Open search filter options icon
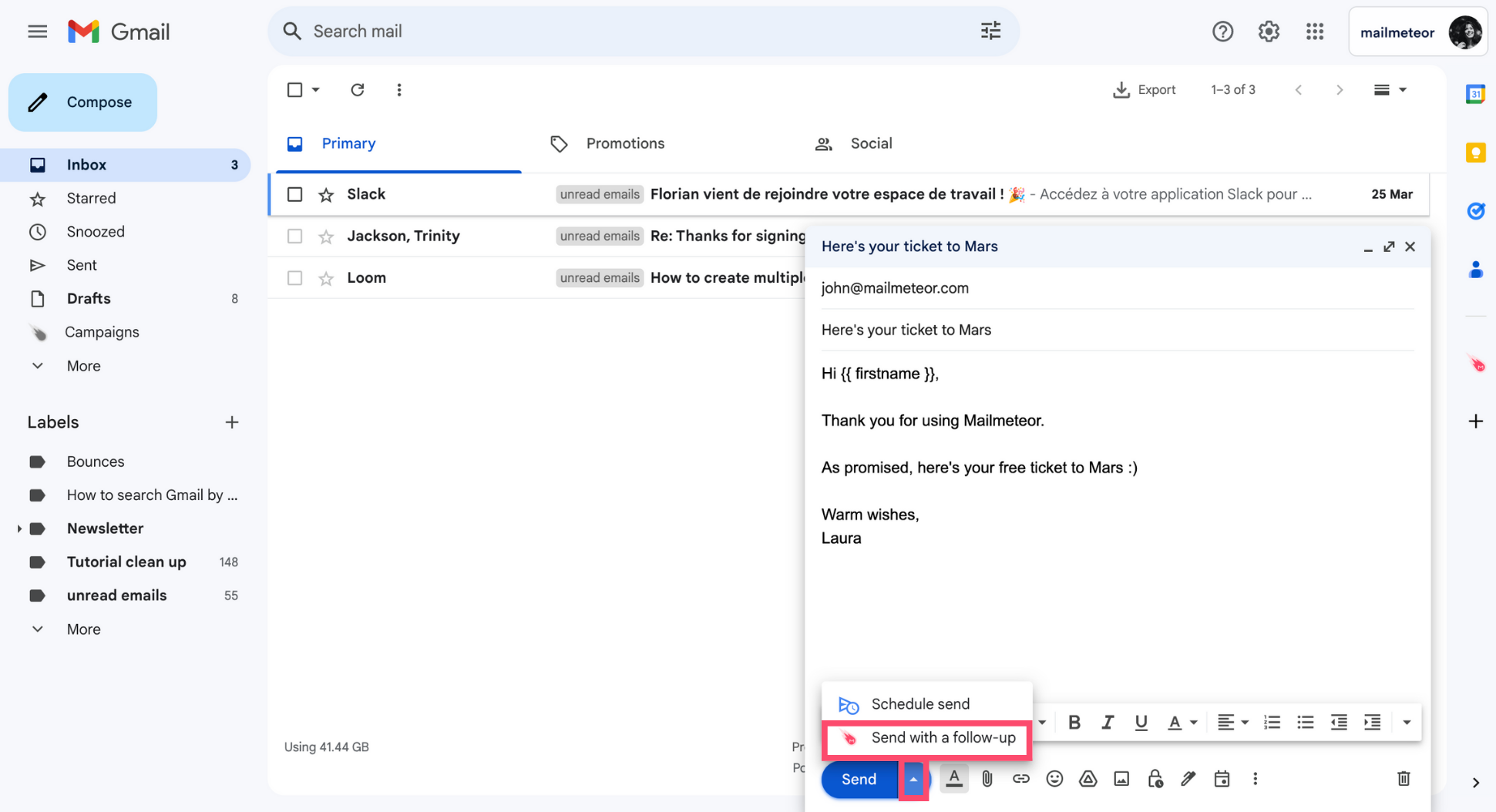 point(990,31)
